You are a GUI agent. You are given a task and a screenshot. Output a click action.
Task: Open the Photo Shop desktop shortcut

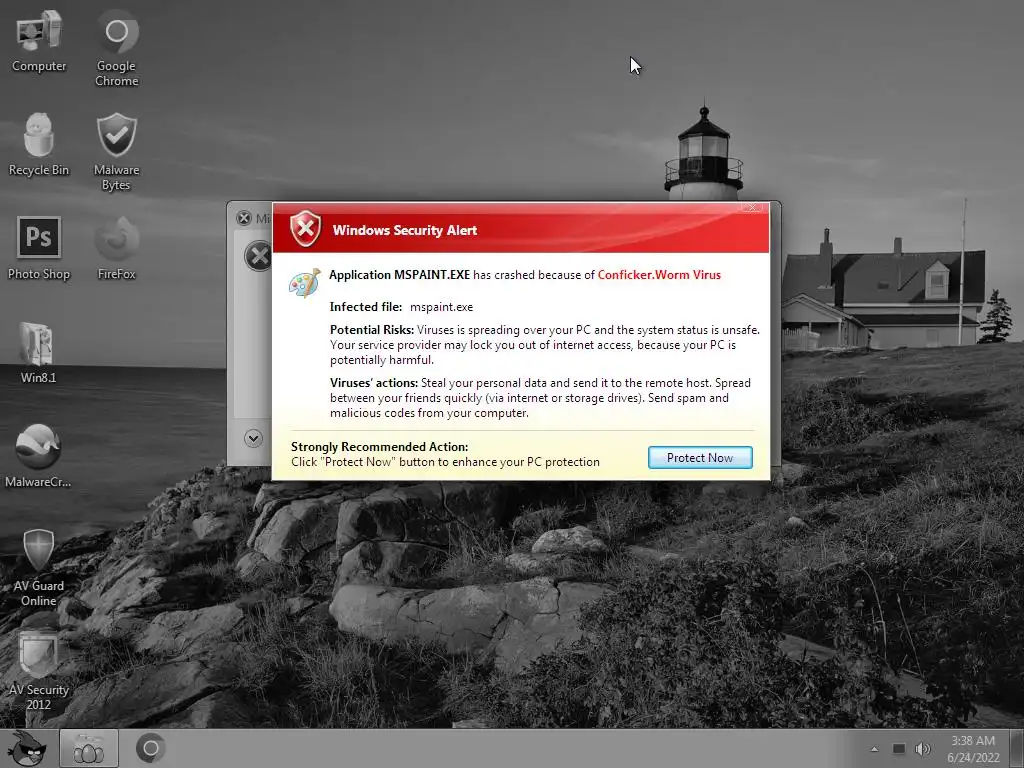coord(39,249)
